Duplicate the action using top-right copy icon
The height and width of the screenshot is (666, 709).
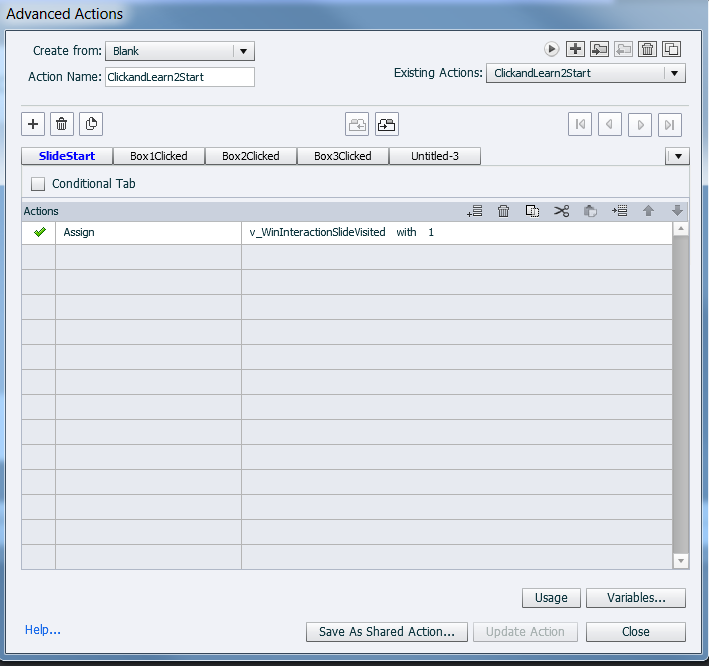pyautogui.click(x=671, y=49)
